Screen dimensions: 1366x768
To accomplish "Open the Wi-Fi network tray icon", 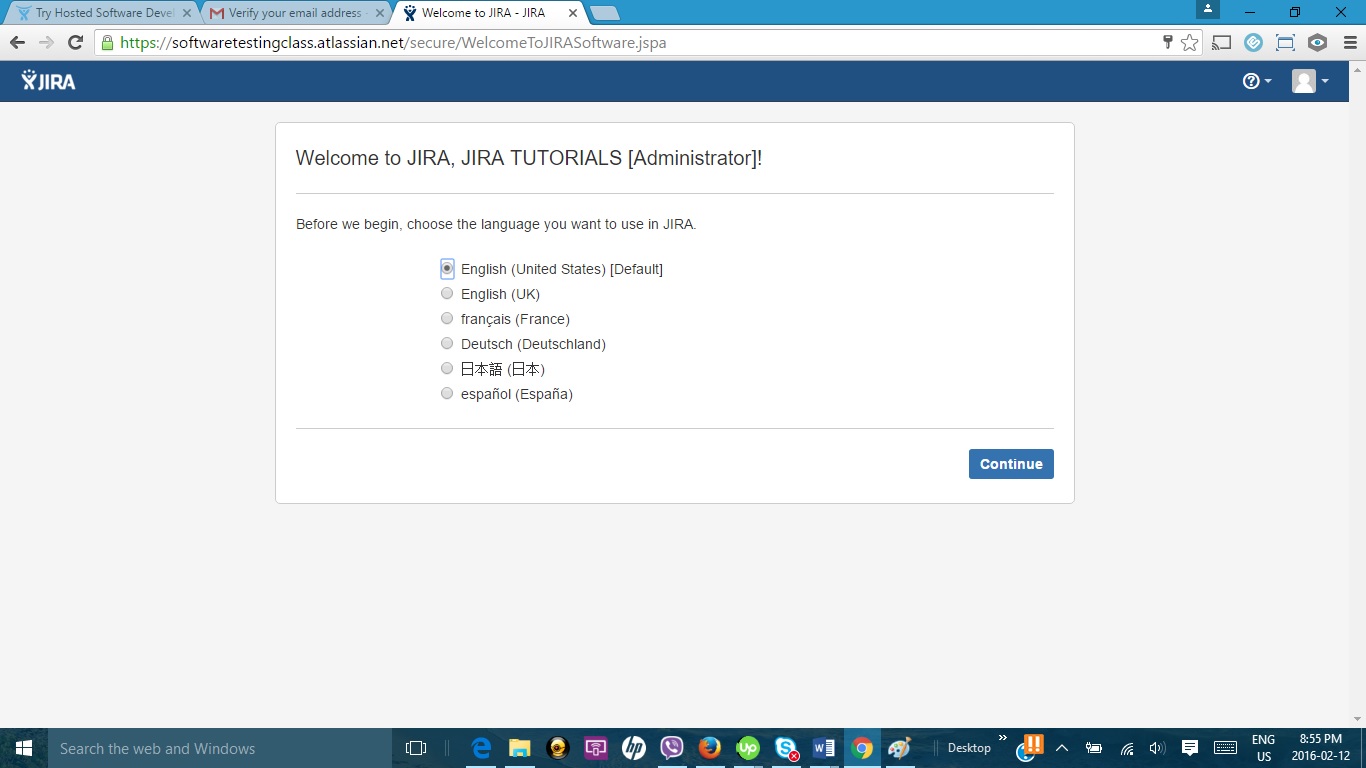I will point(1127,748).
